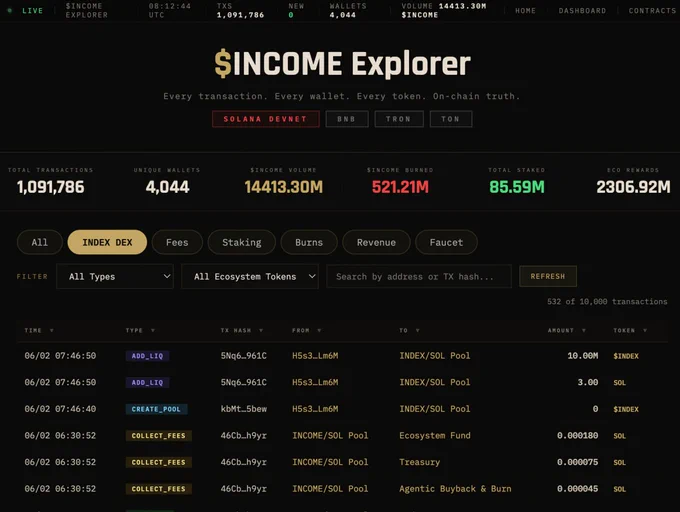Viewport: 680px width, 512px height.
Task: Click COLLECT_FEES badge in 0.000180 row
Action: 158,436
